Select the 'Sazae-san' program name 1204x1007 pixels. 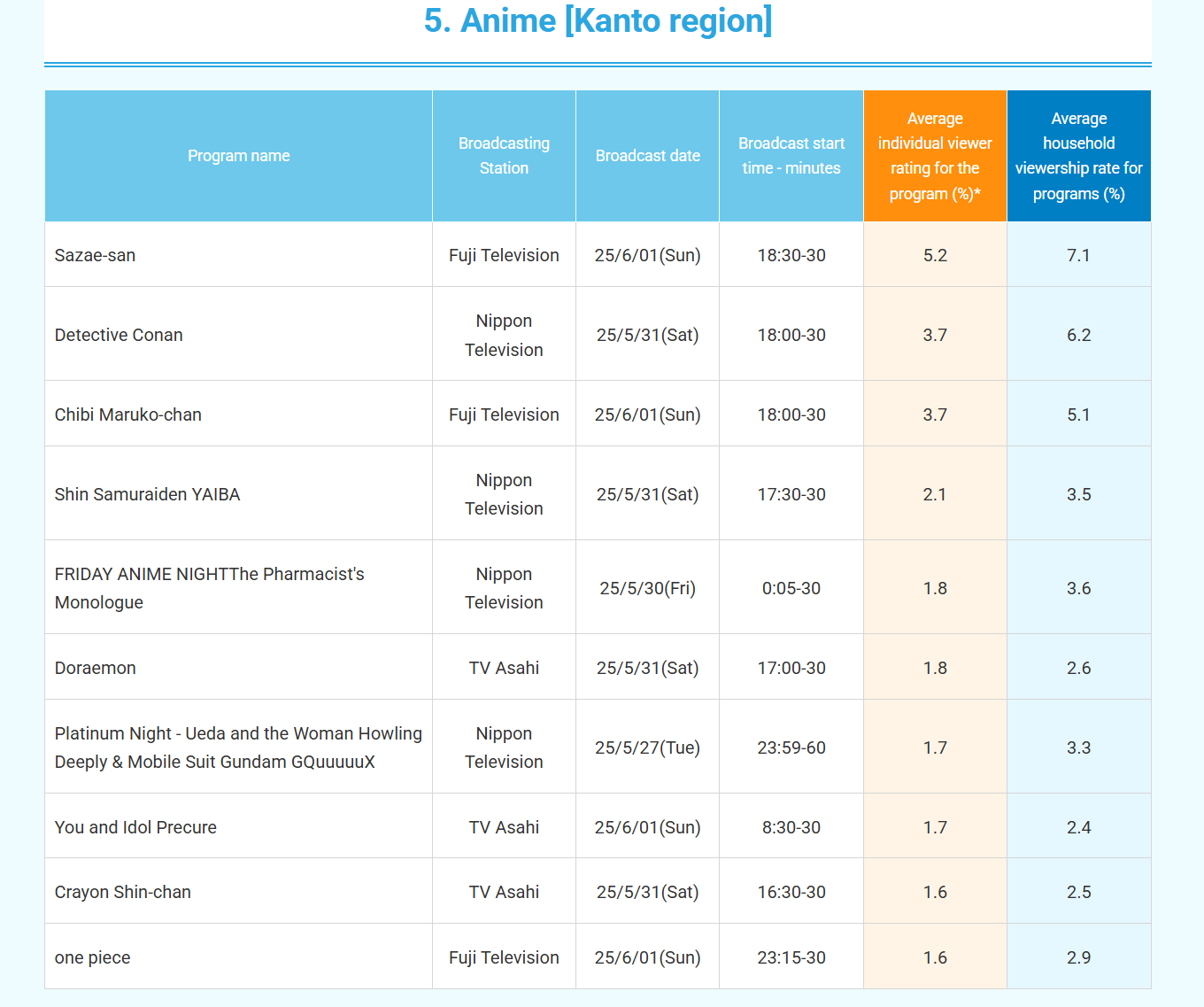point(95,255)
